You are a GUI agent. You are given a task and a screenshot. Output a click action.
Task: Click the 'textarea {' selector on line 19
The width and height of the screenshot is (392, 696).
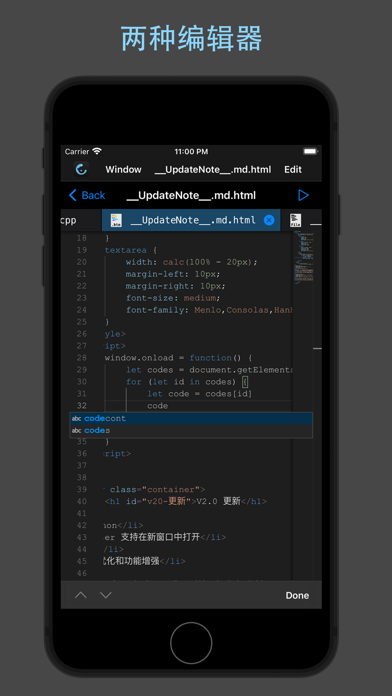[x=131, y=250]
